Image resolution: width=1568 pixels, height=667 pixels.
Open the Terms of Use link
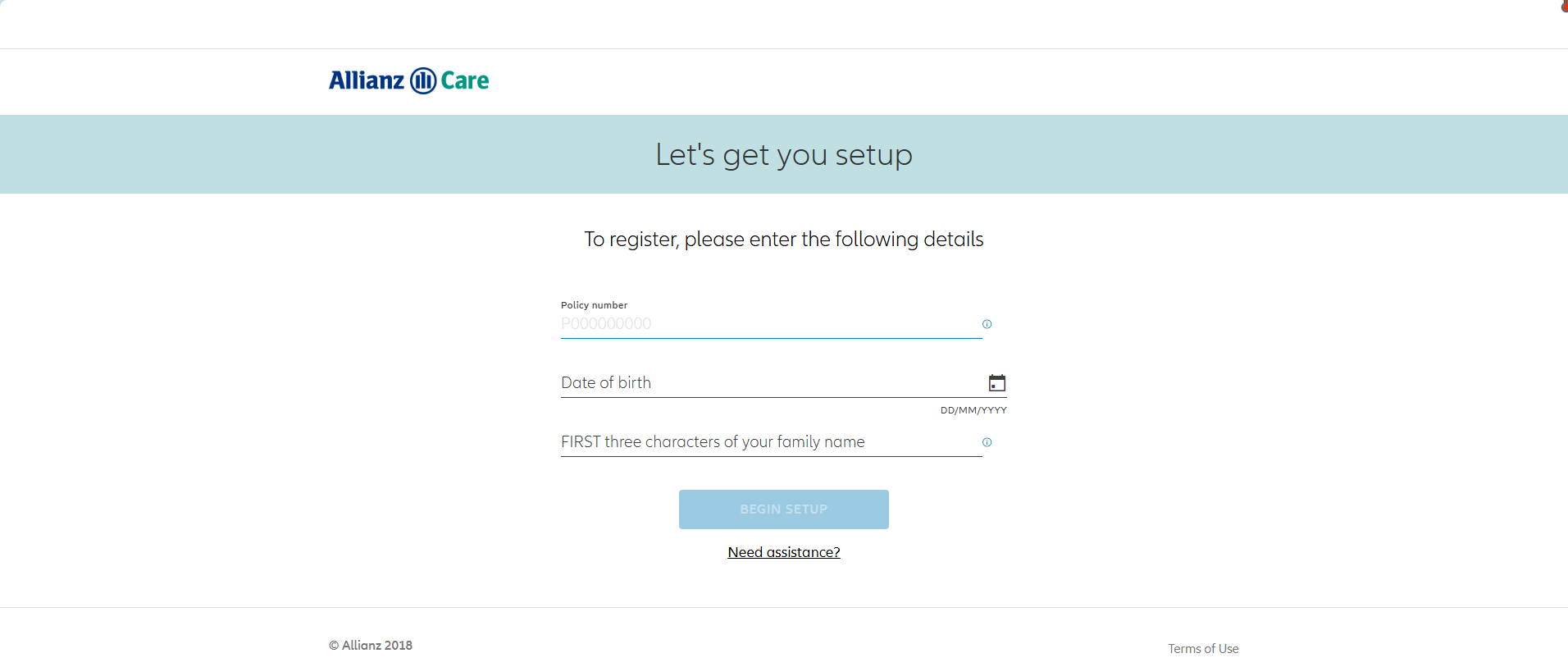tap(1203, 649)
